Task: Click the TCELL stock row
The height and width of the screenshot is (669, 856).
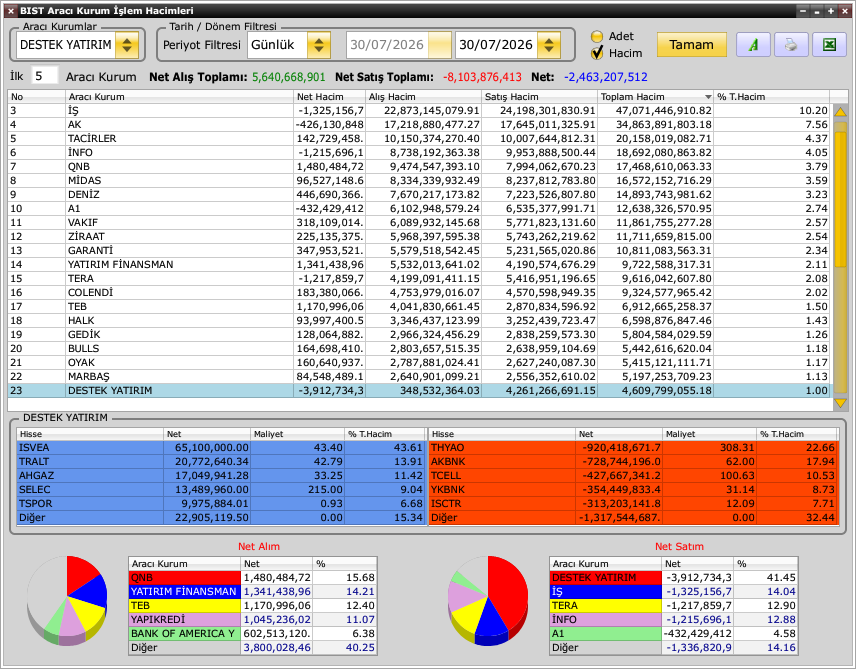Action: pos(633,475)
